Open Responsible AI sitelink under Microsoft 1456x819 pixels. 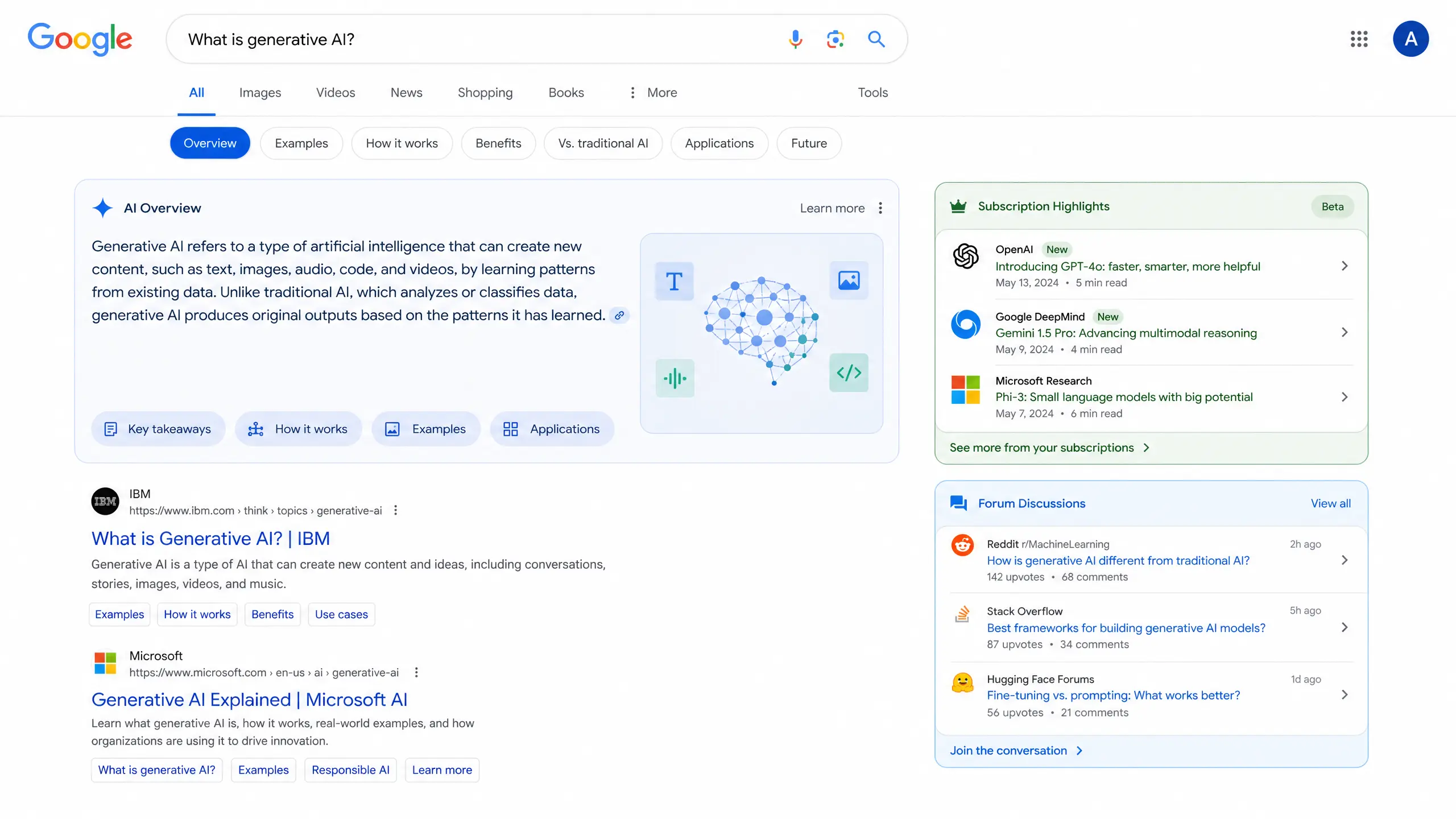point(350,770)
